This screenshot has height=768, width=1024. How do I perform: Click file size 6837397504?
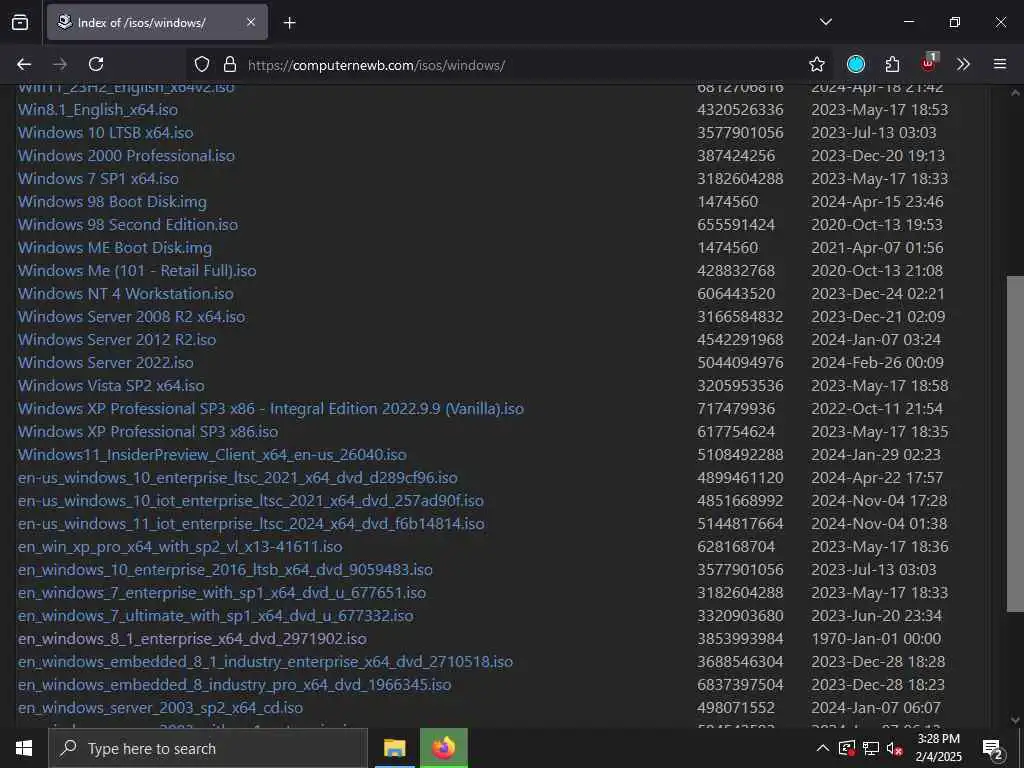click(740, 684)
